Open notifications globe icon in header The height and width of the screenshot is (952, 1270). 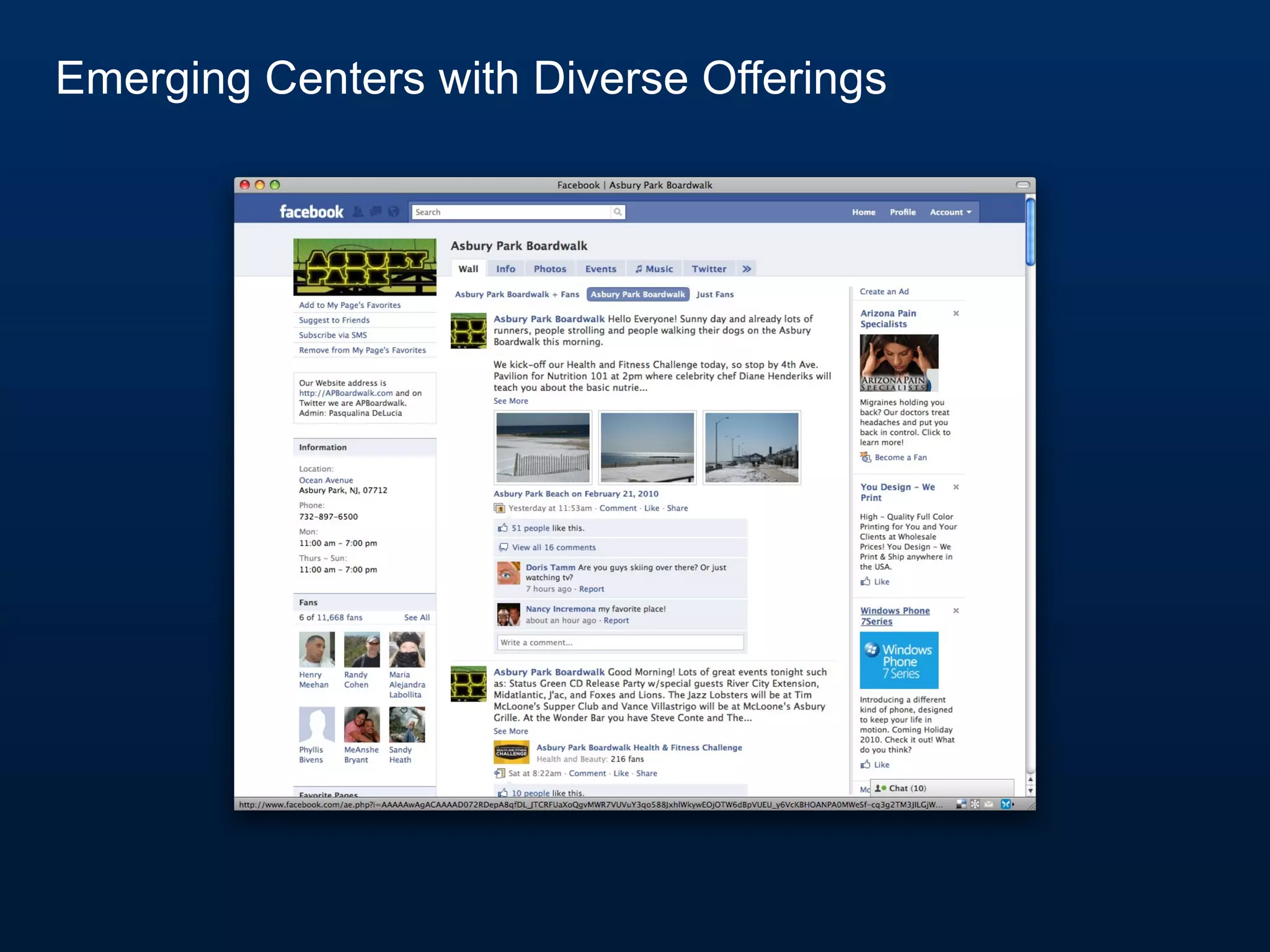click(x=393, y=212)
